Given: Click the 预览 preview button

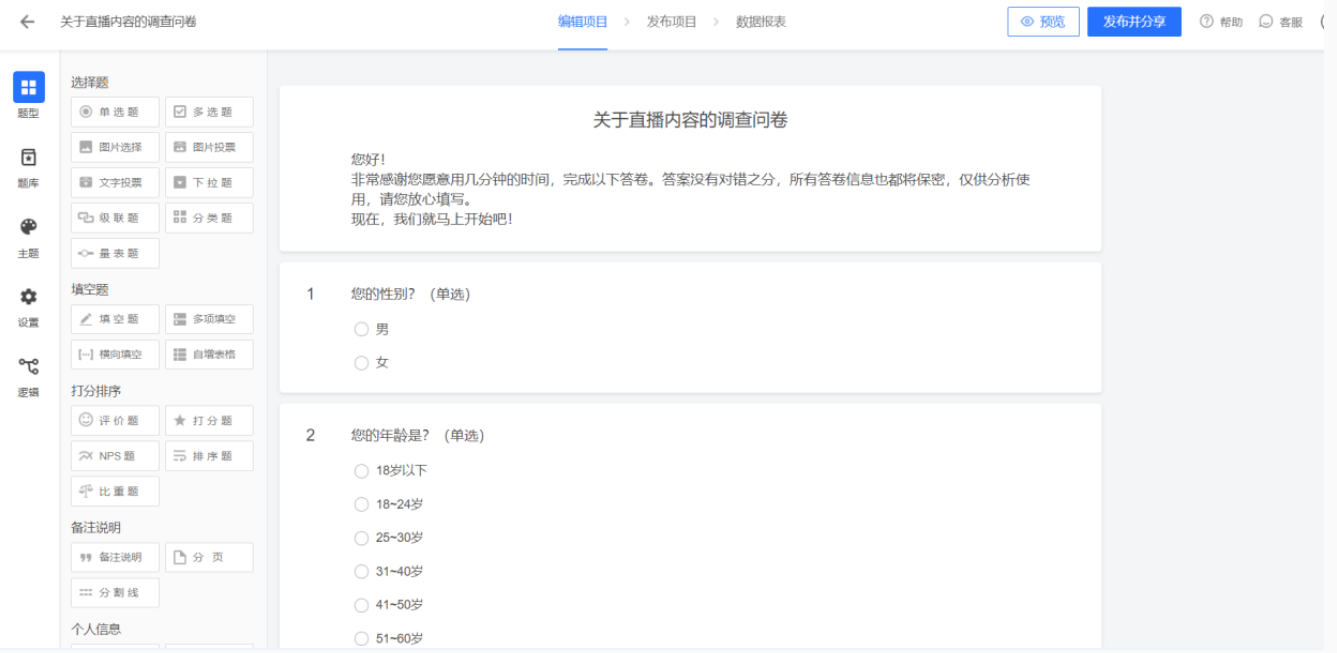Looking at the screenshot, I should (x=1043, y=22).
